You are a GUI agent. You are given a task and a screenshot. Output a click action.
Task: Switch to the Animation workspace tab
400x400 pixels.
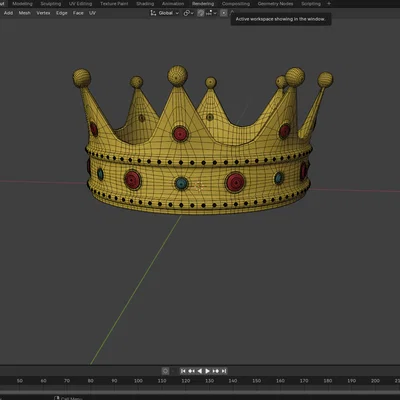(x=173, y=4)
